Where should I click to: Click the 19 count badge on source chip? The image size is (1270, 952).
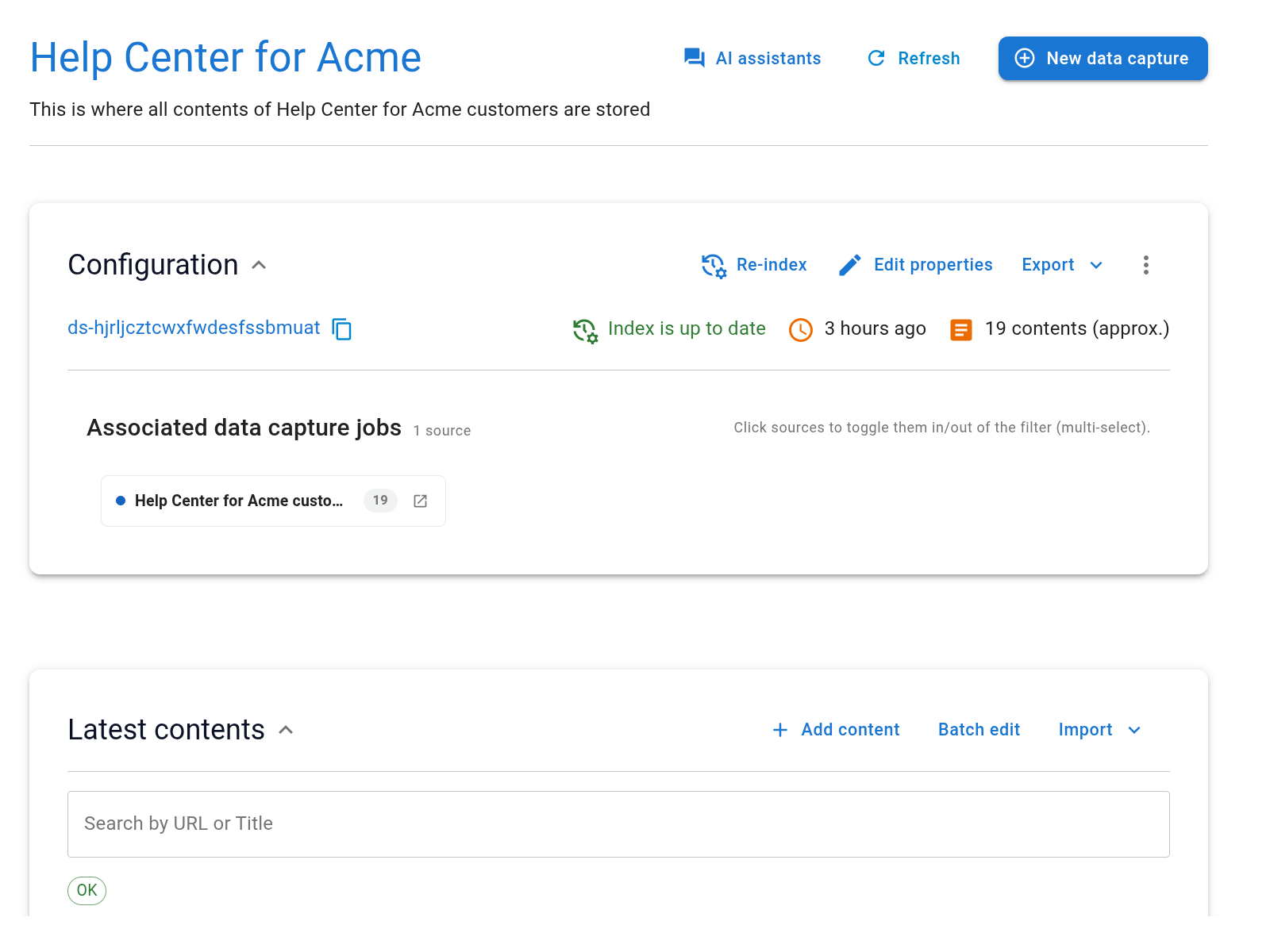pos(380,501)
